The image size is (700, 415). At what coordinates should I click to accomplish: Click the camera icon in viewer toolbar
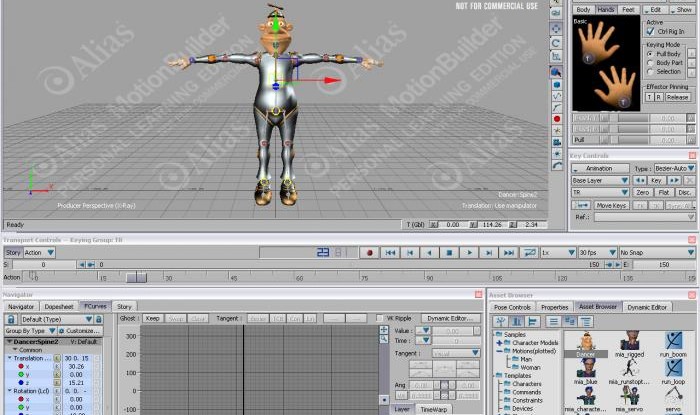557,142
